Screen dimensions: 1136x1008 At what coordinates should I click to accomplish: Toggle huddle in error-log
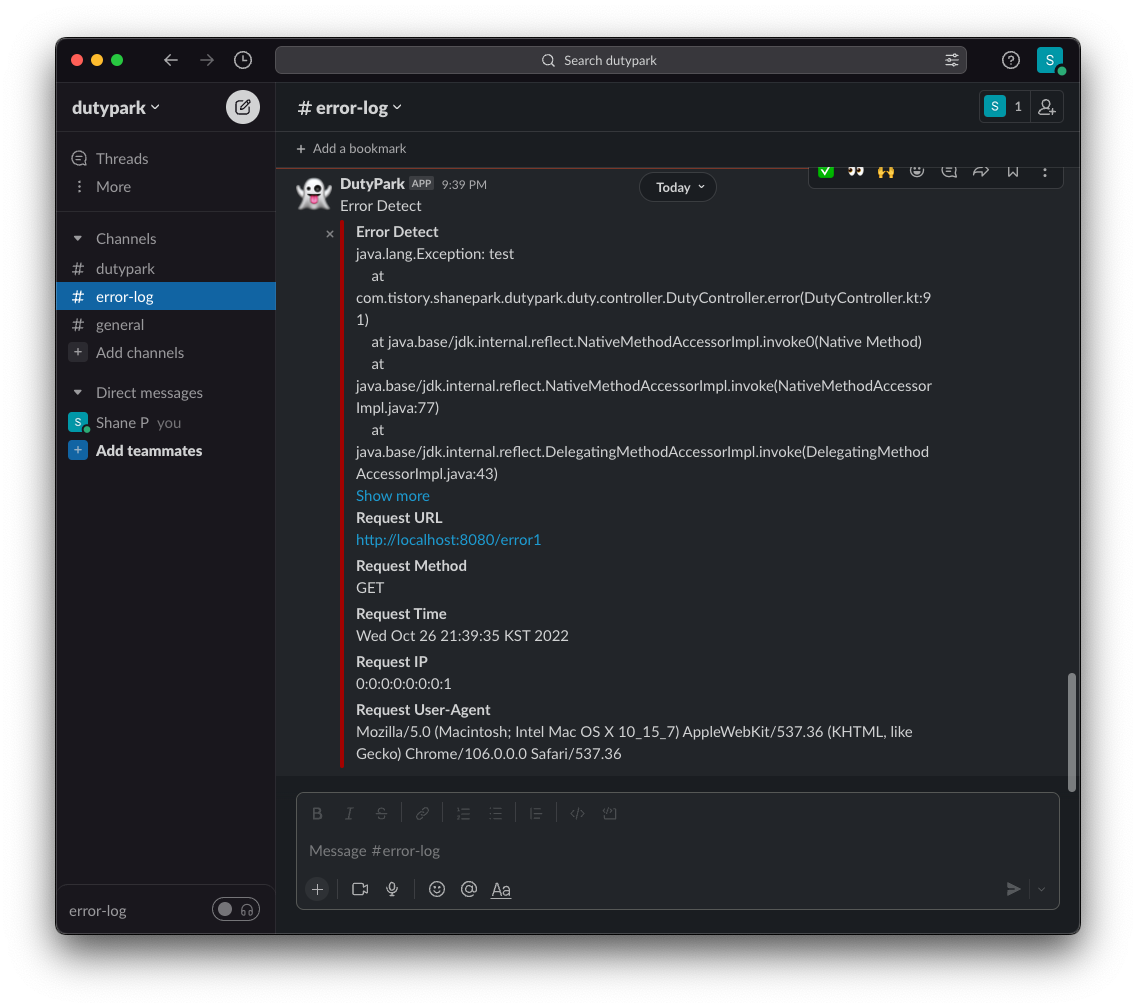[236, 909]
